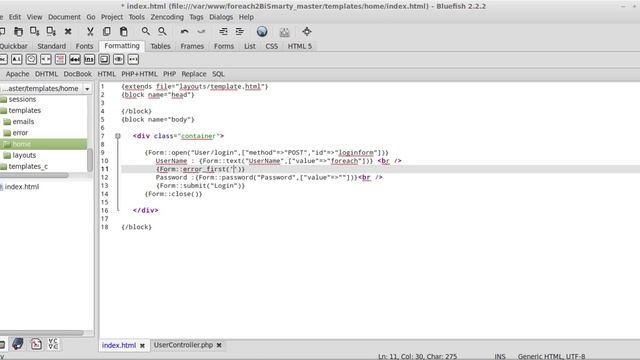Image resolution: width=640 pixels, height=360 pixels.
Task: Open the Help menu
Action: coord(246,17)
